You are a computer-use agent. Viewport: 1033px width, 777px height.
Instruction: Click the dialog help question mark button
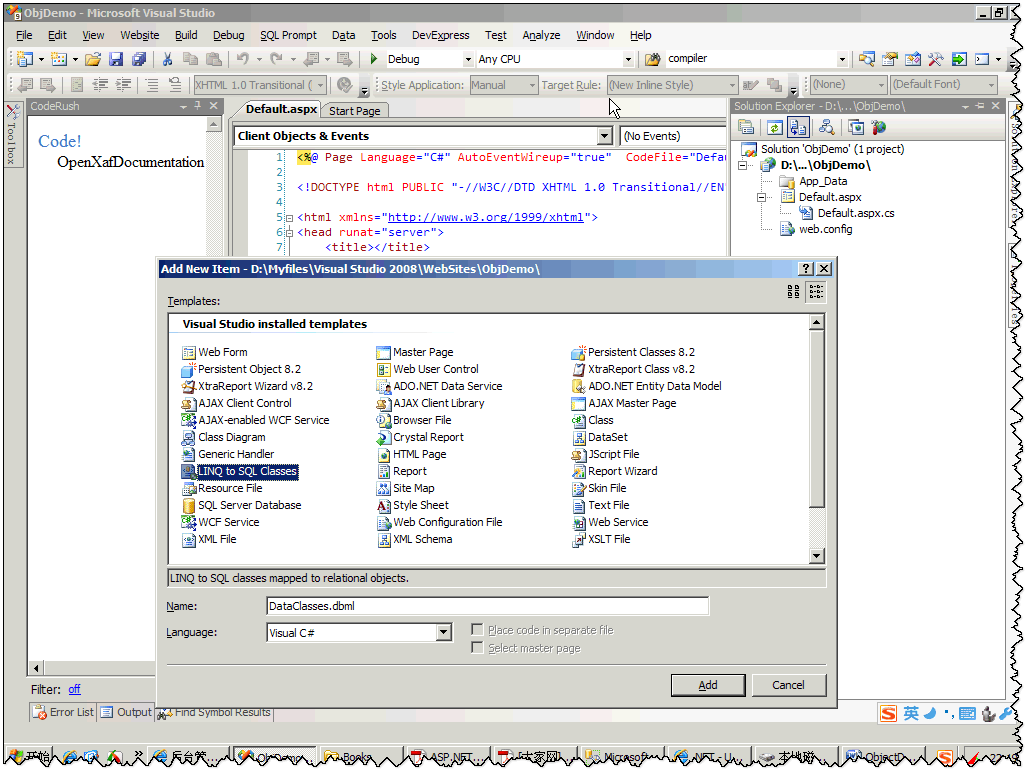(806, 269)
